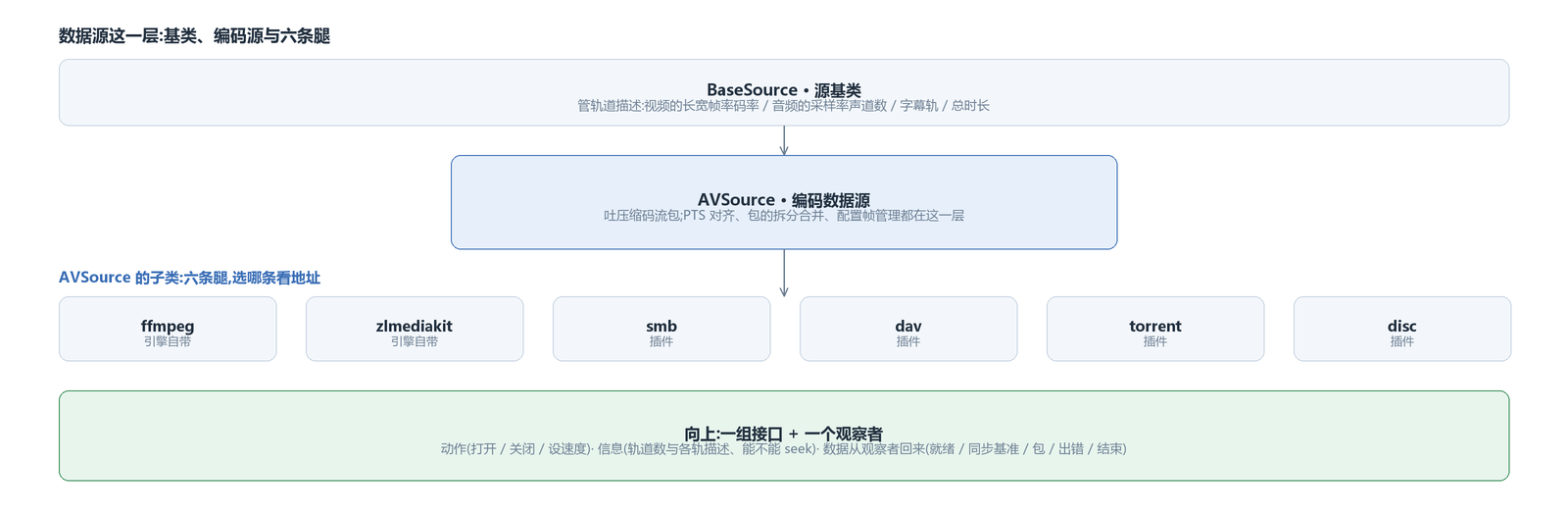
Task: Select the AVSource 编码数据源 box
Action: point(784,202)
